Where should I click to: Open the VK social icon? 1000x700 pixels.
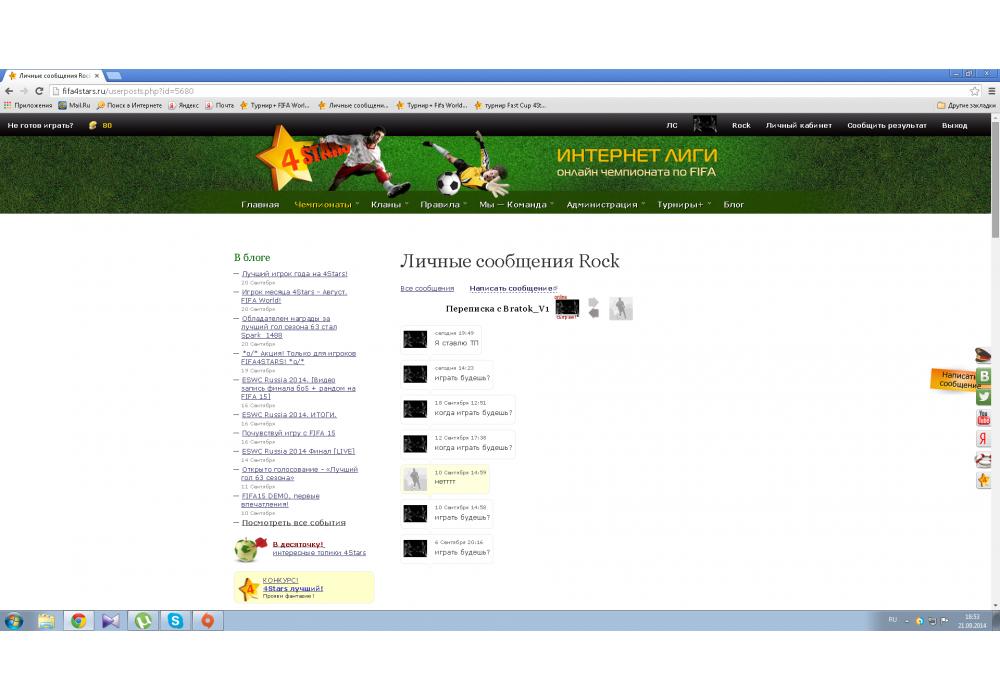(x=984, y=376)
